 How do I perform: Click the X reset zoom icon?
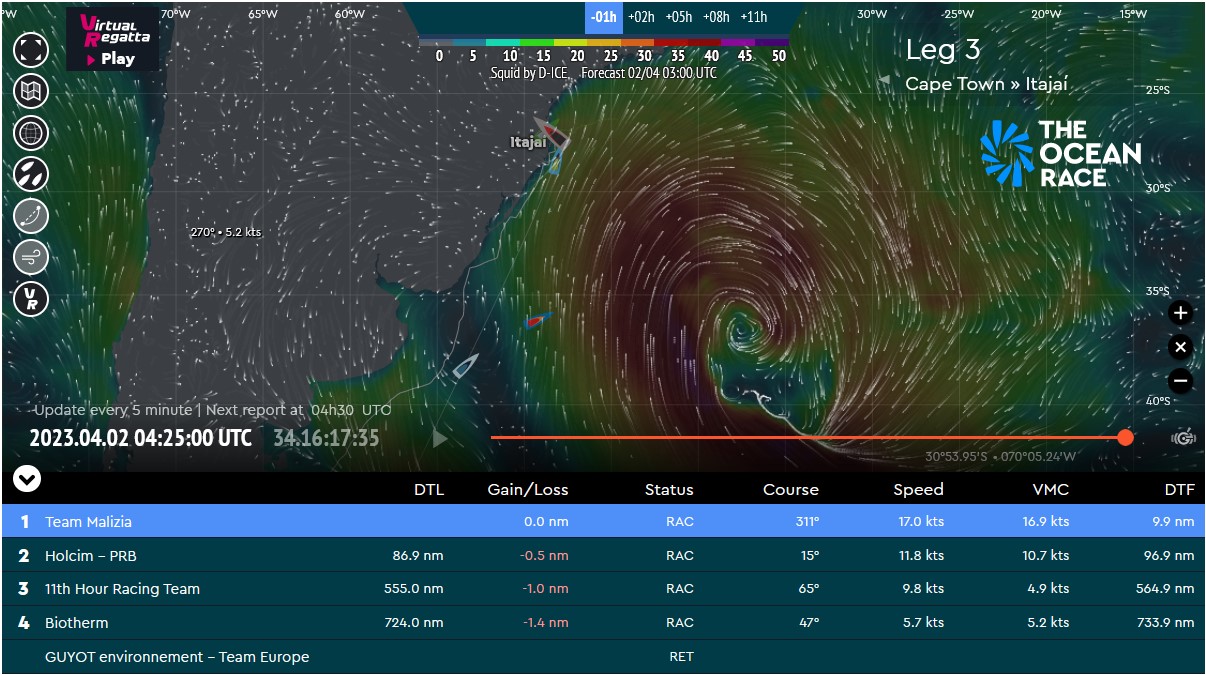[1181, 347]
